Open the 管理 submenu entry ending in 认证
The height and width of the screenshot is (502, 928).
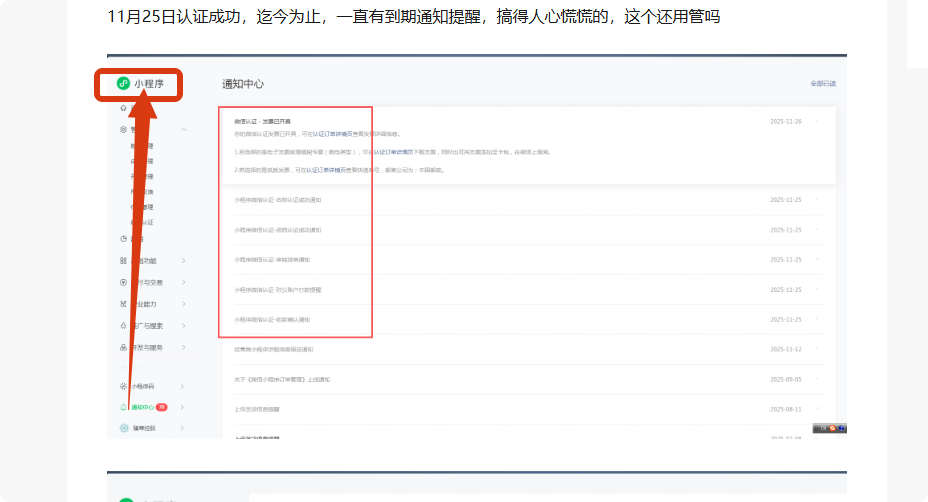142,223
